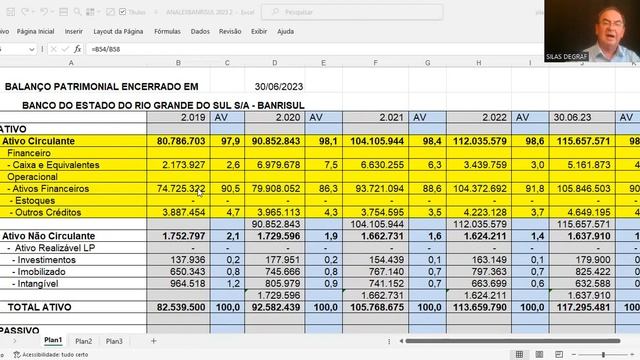Select column F header

[x=375, y=63]
